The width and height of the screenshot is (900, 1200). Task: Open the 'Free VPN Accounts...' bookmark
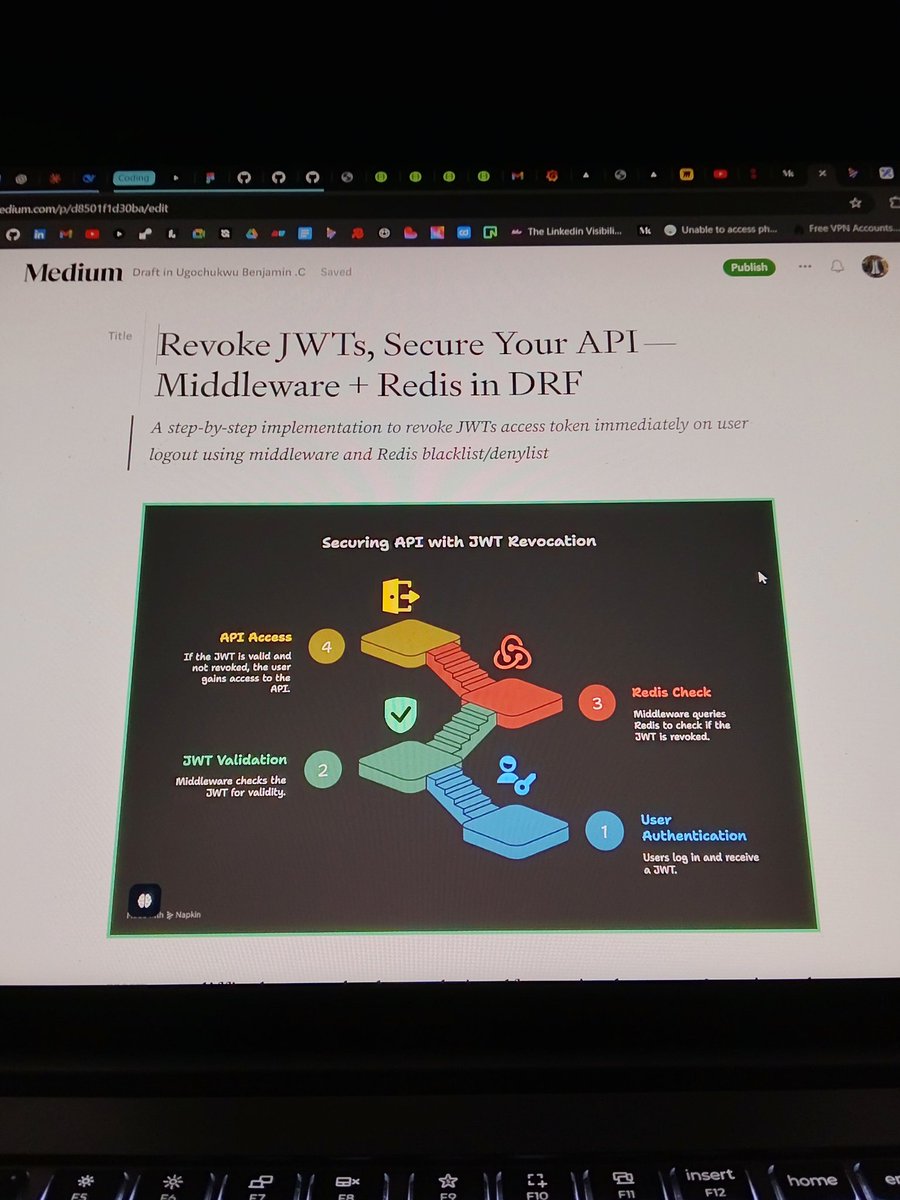point(848,228)
